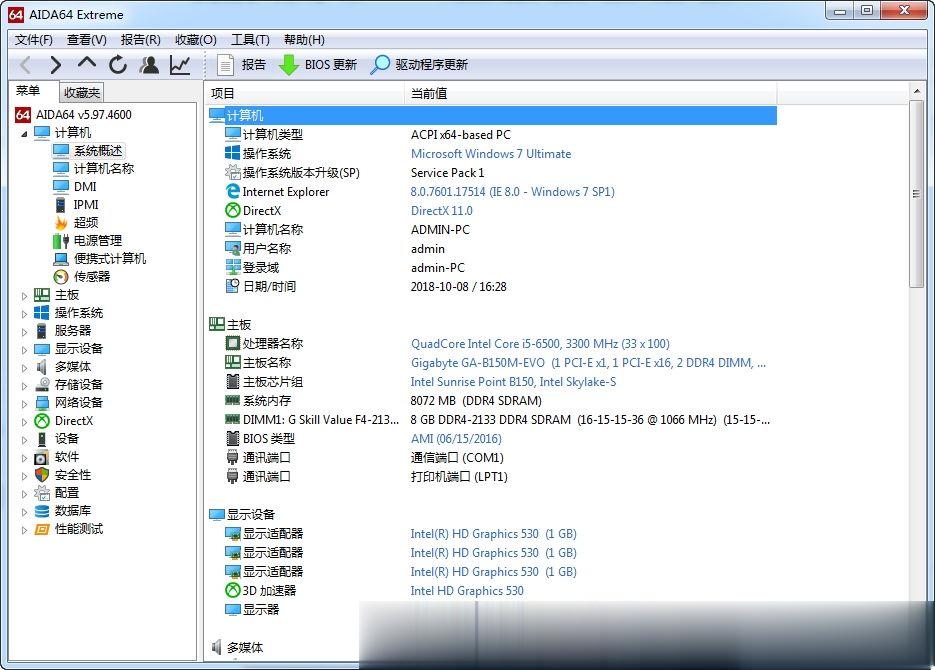
Task: Click the 驱动程序更新 magnifier button
Action: pos(419,64)
